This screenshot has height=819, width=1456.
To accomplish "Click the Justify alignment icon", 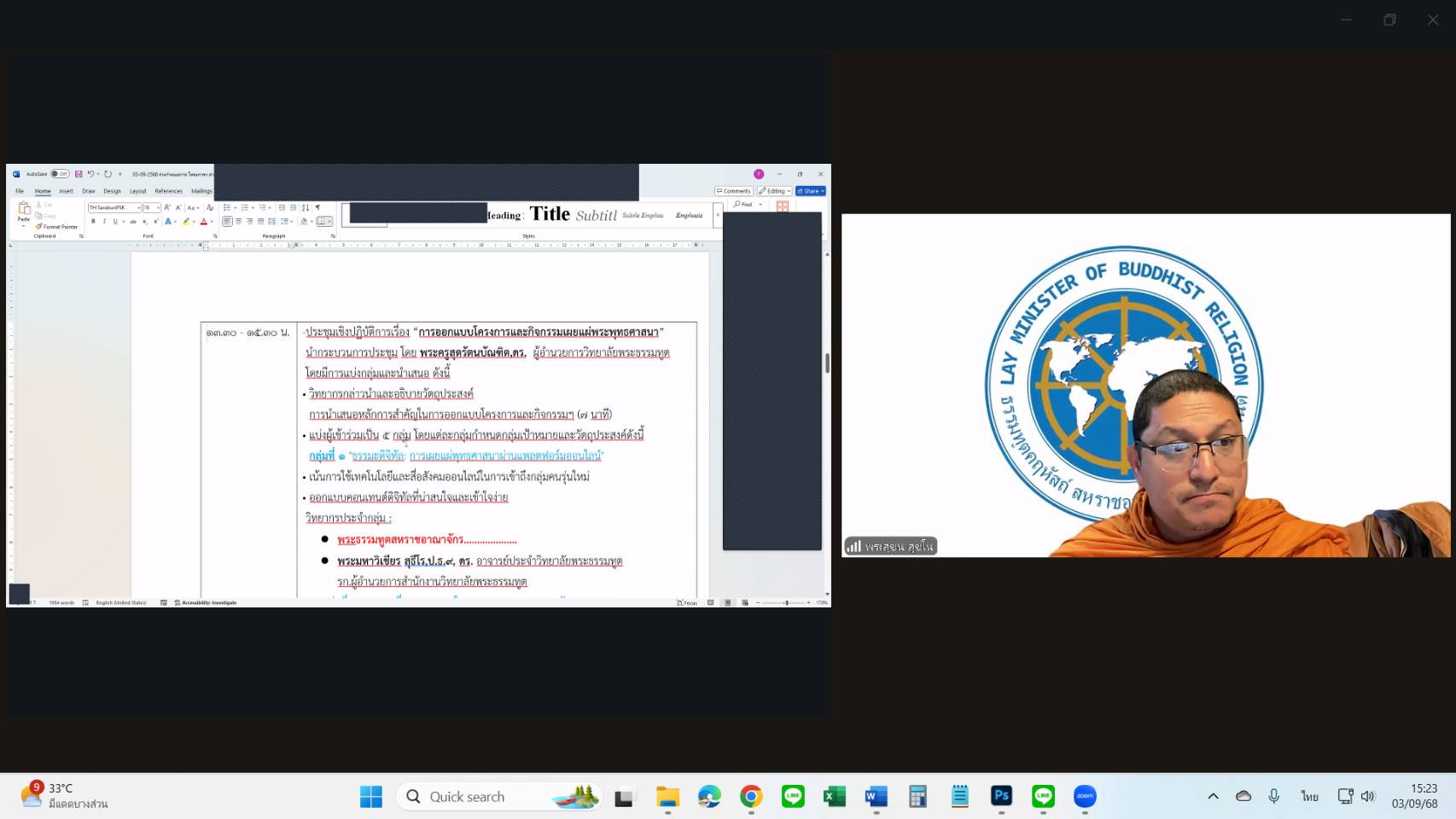I will (260, 222).
